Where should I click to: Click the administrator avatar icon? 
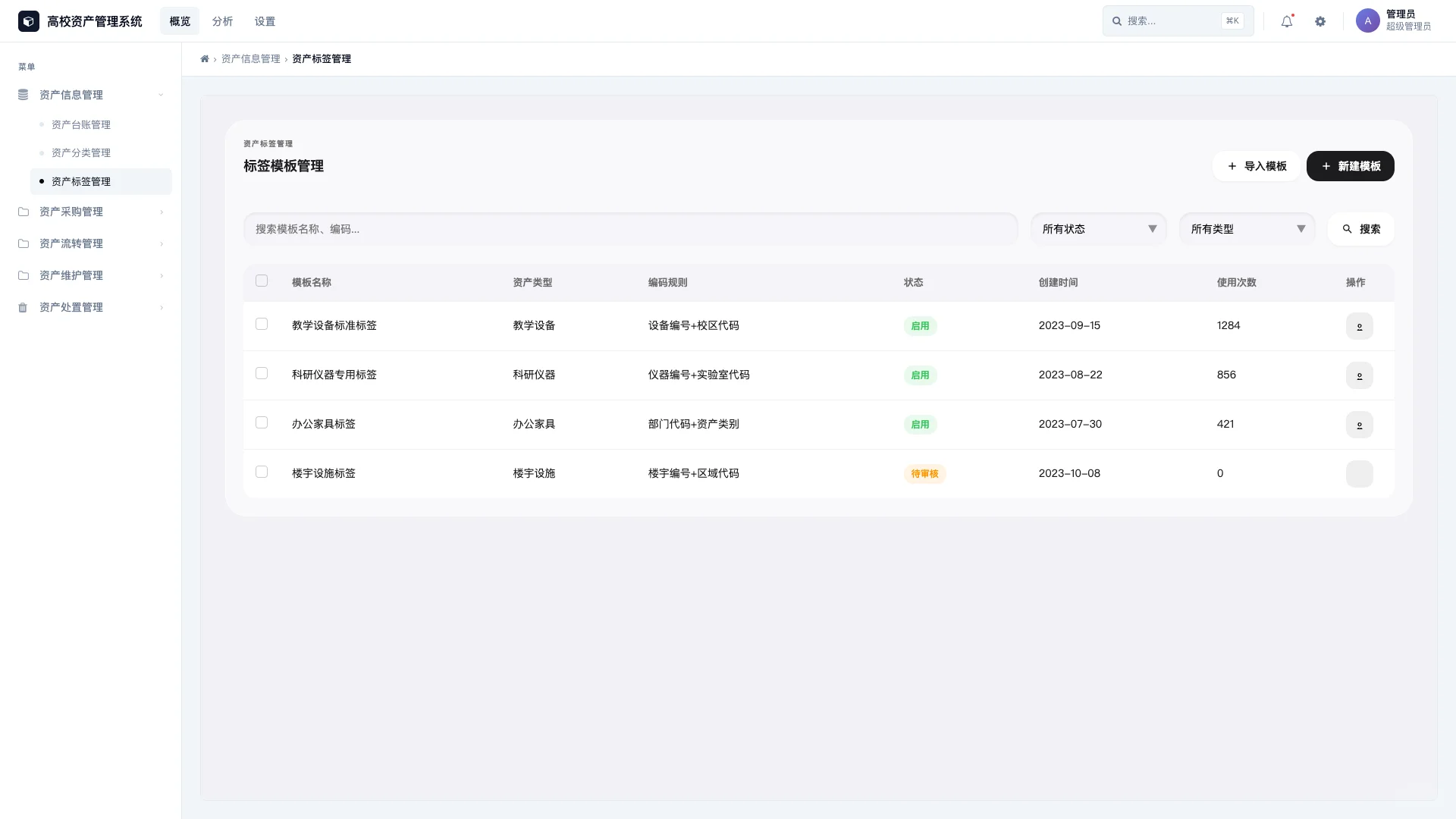(1367, 21)
